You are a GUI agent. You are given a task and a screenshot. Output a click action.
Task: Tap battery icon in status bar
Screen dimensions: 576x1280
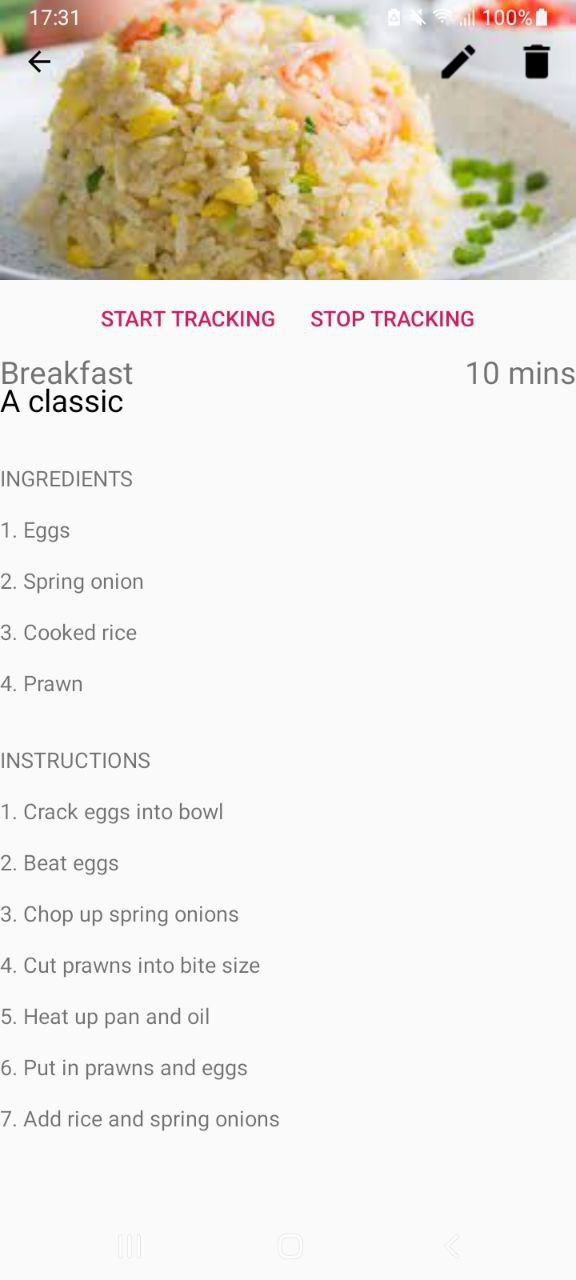(542, 17)
